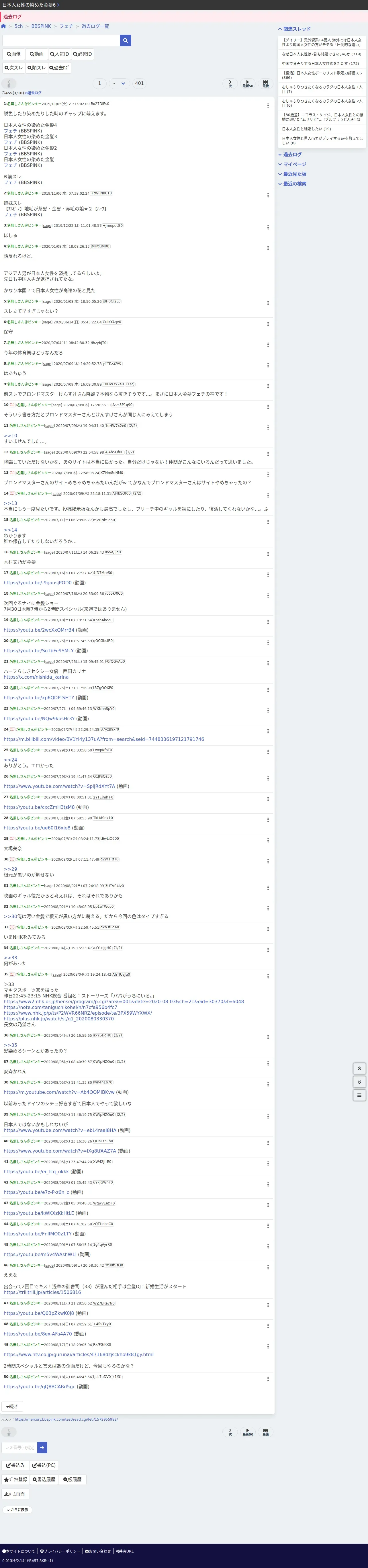368x1568 pixels.
Task: Open the options menu for post 21
Action: [268, 663]
